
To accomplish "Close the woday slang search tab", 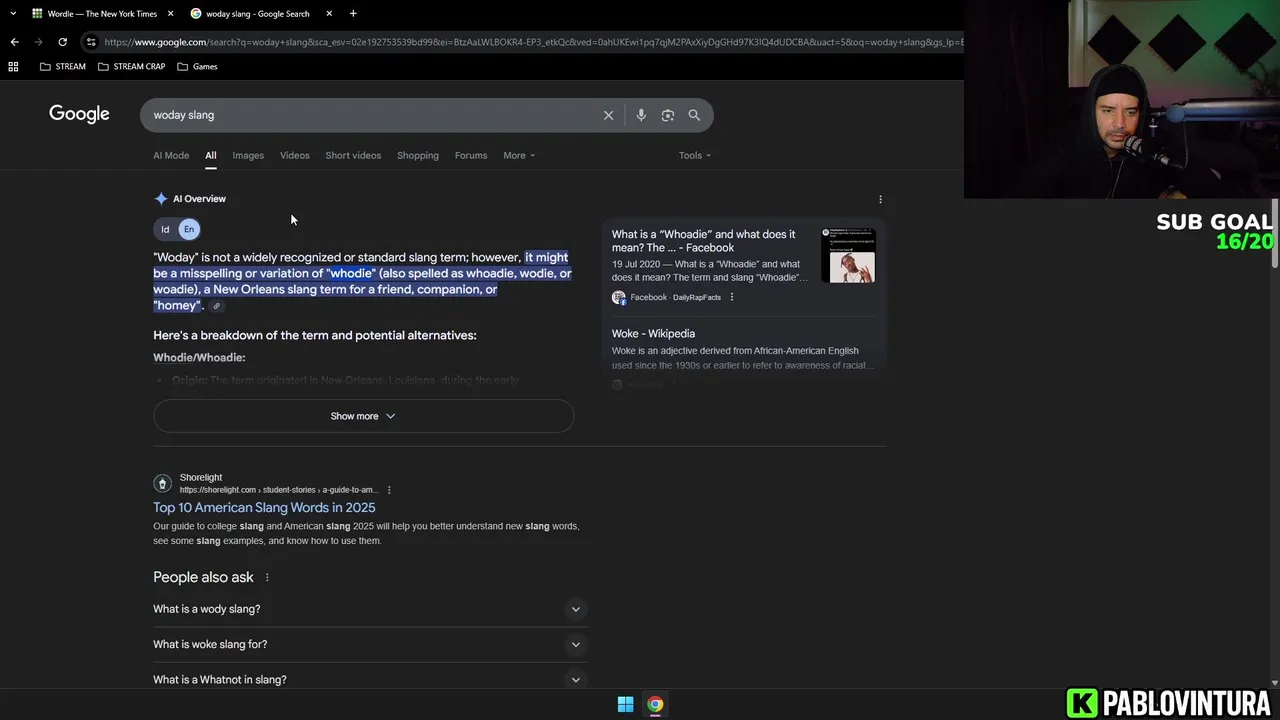I will (330, 13).
